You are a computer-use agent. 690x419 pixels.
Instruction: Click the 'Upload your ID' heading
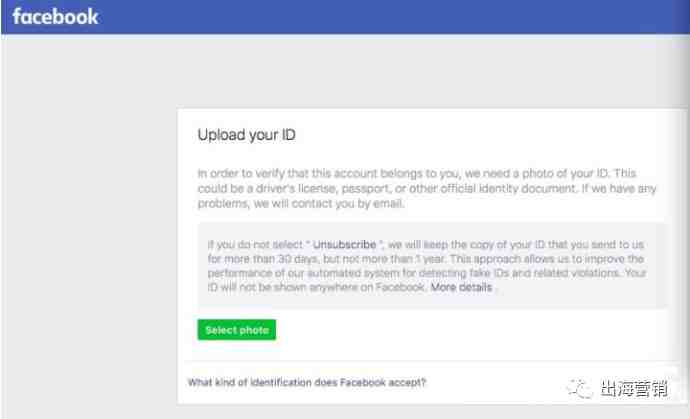(247, 135)
